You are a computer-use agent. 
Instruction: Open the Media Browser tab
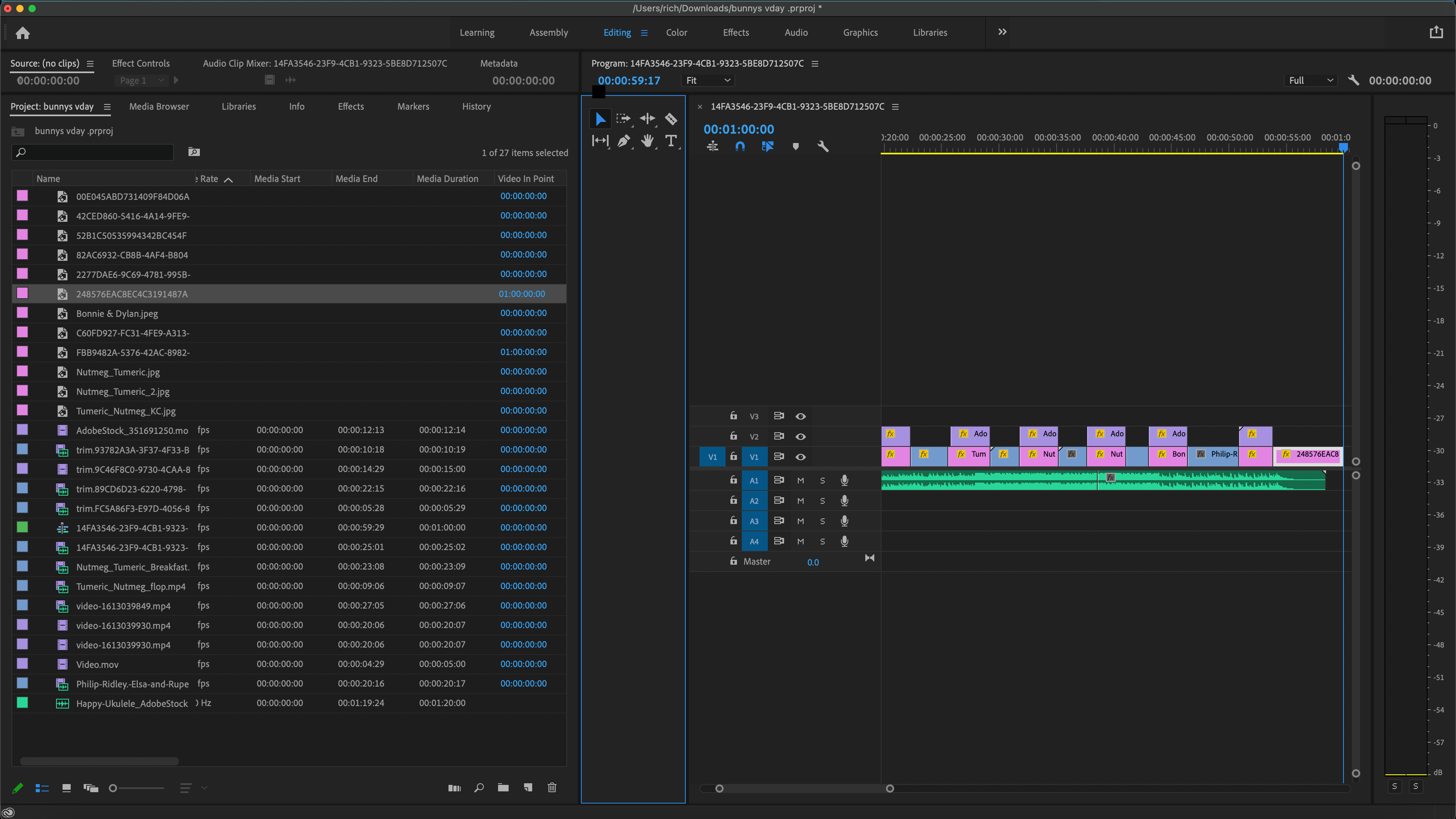tap(159, 106)
